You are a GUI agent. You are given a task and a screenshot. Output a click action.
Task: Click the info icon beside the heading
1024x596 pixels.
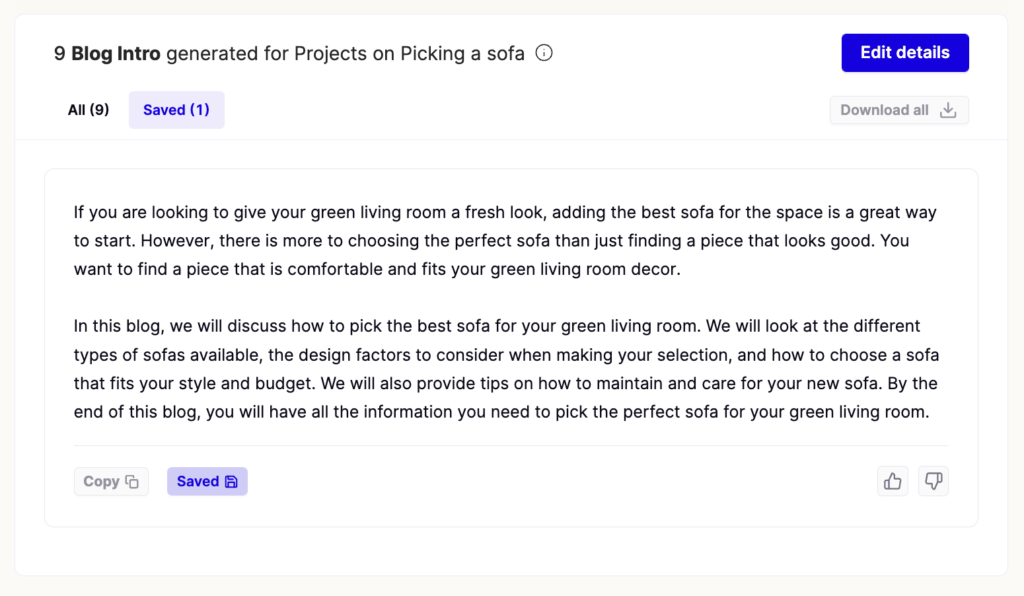pos(544,53)
